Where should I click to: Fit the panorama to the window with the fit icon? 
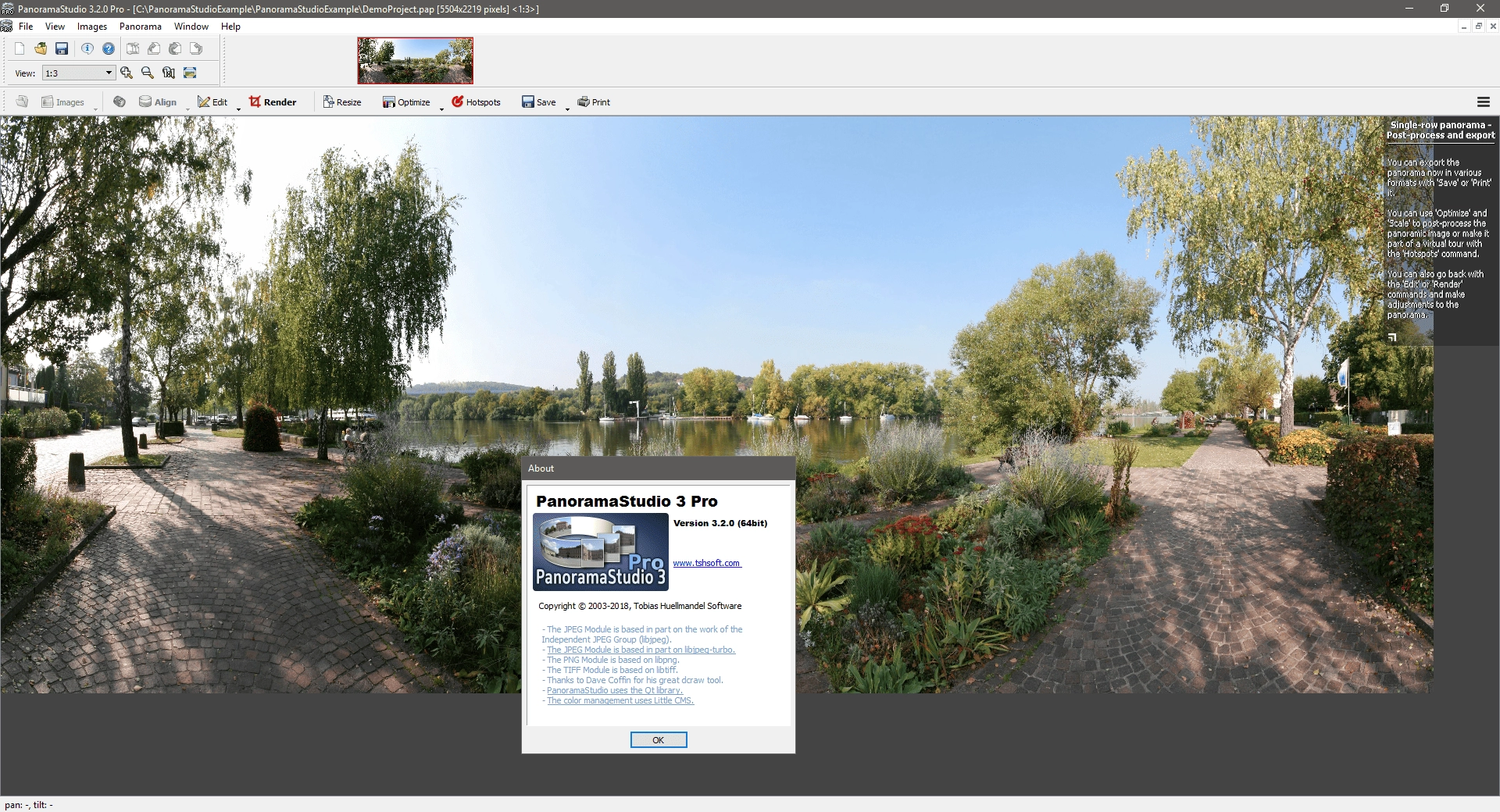click(190, 73)
